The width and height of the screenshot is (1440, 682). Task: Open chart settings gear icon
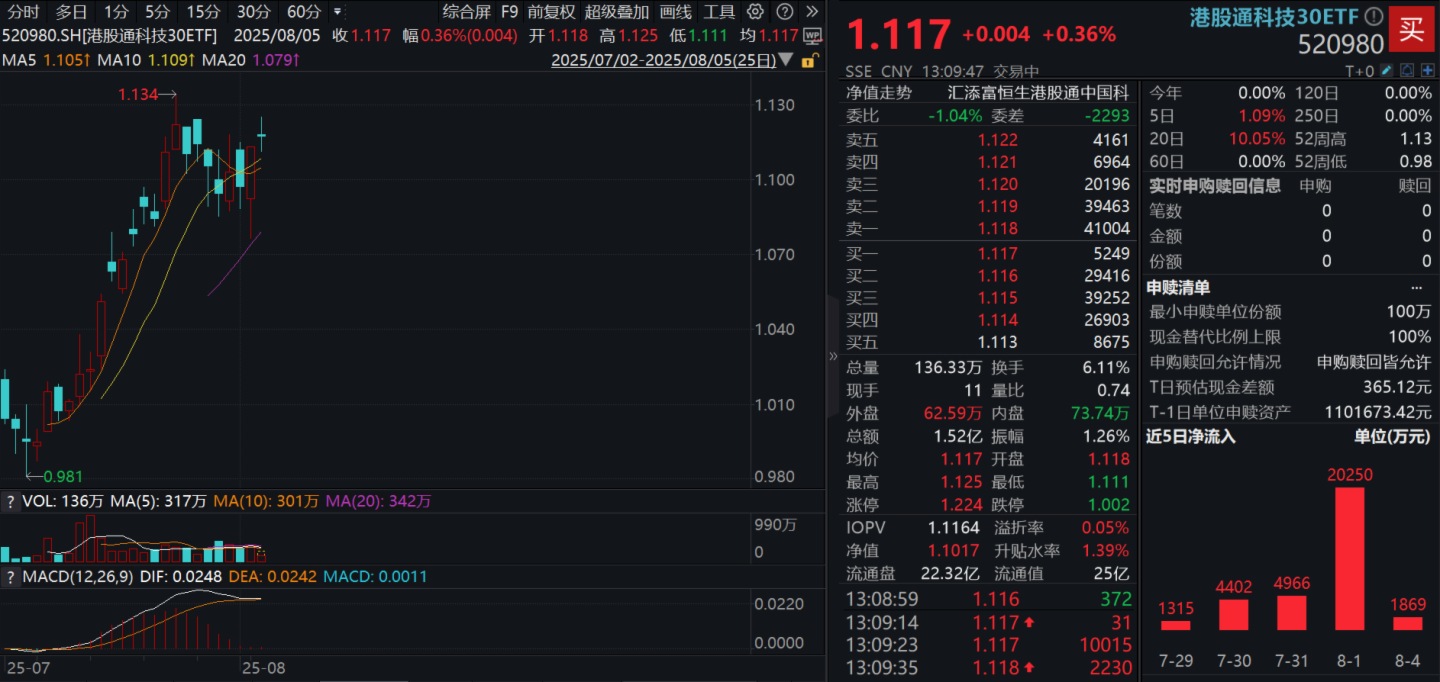click(x=756, y=12)
